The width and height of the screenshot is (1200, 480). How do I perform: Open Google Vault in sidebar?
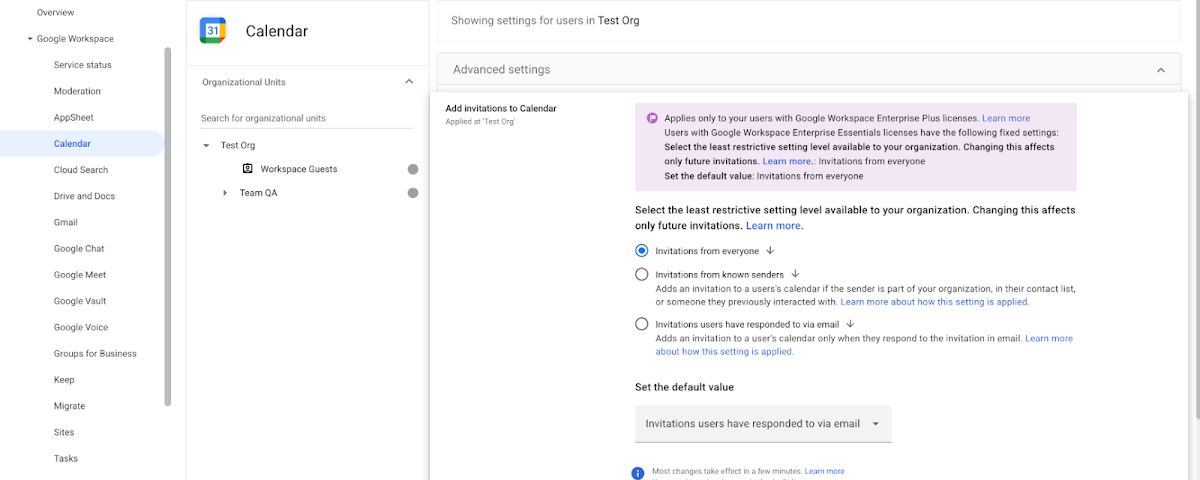tap(80, 301)
